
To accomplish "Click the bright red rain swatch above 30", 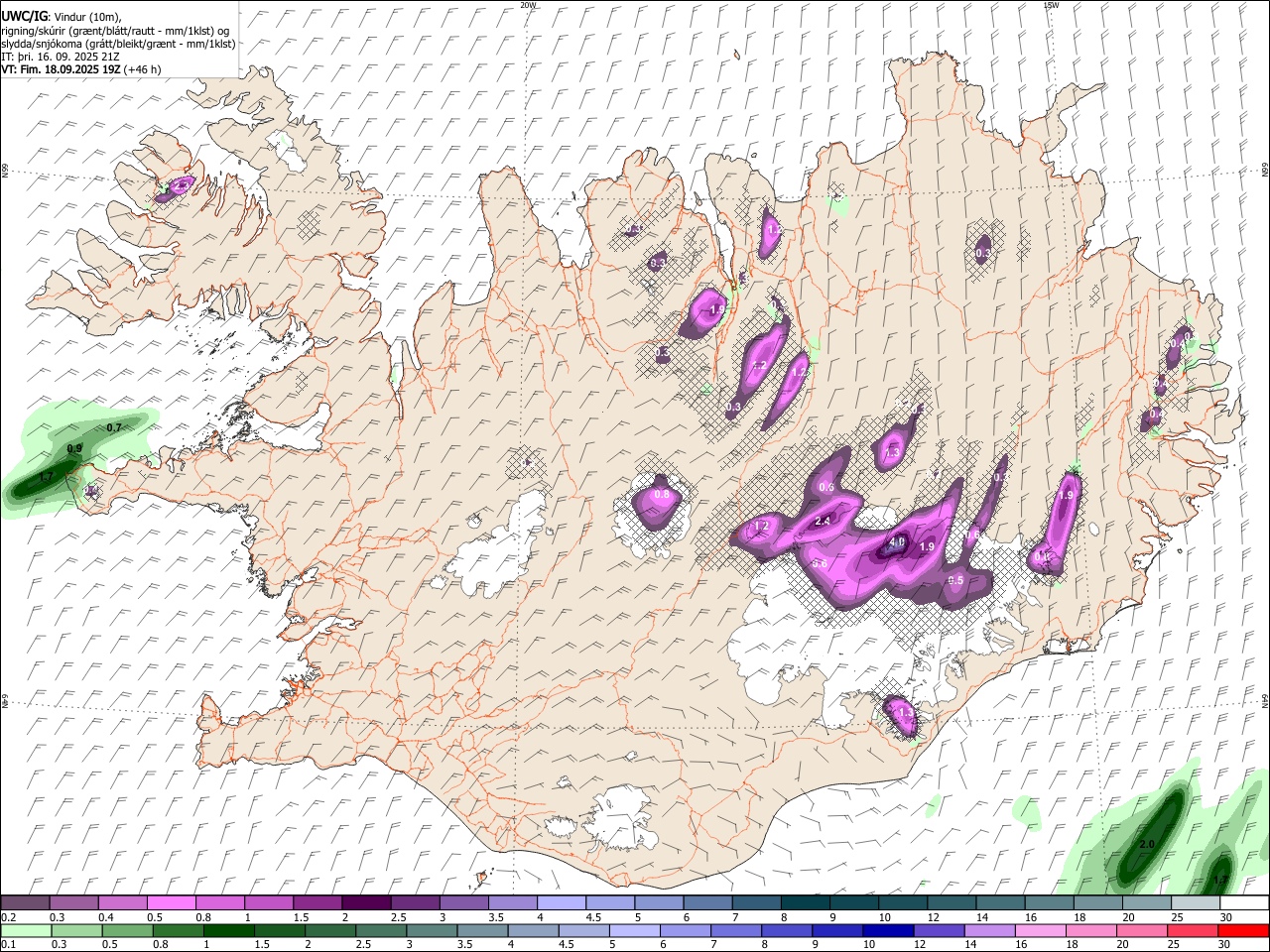I will tap(1242, 929).
